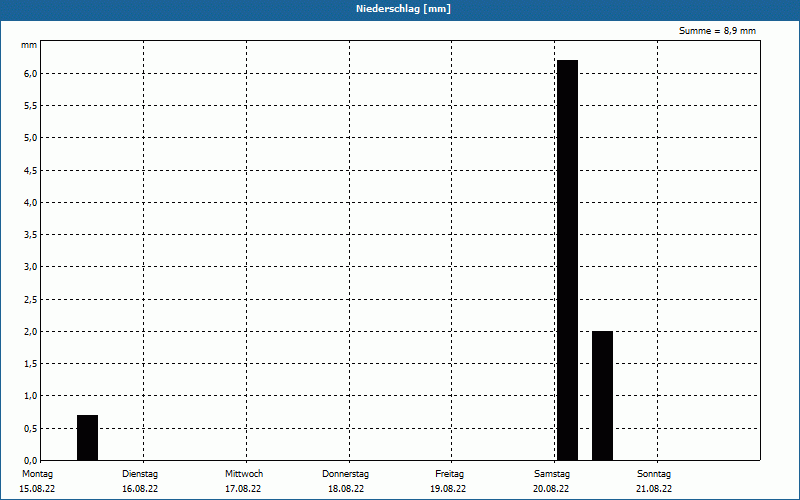Viewport: 800px width, 500px height.
Task: Click the 0,0 y-axis value
Action: pyautogui.click(x=30, y=460)
